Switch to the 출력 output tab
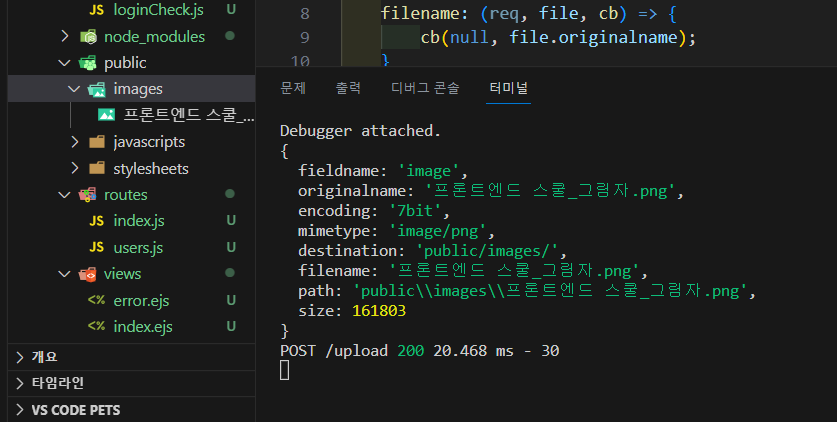The height and width of the screenshot is (422, 837). tap(348, 88)
